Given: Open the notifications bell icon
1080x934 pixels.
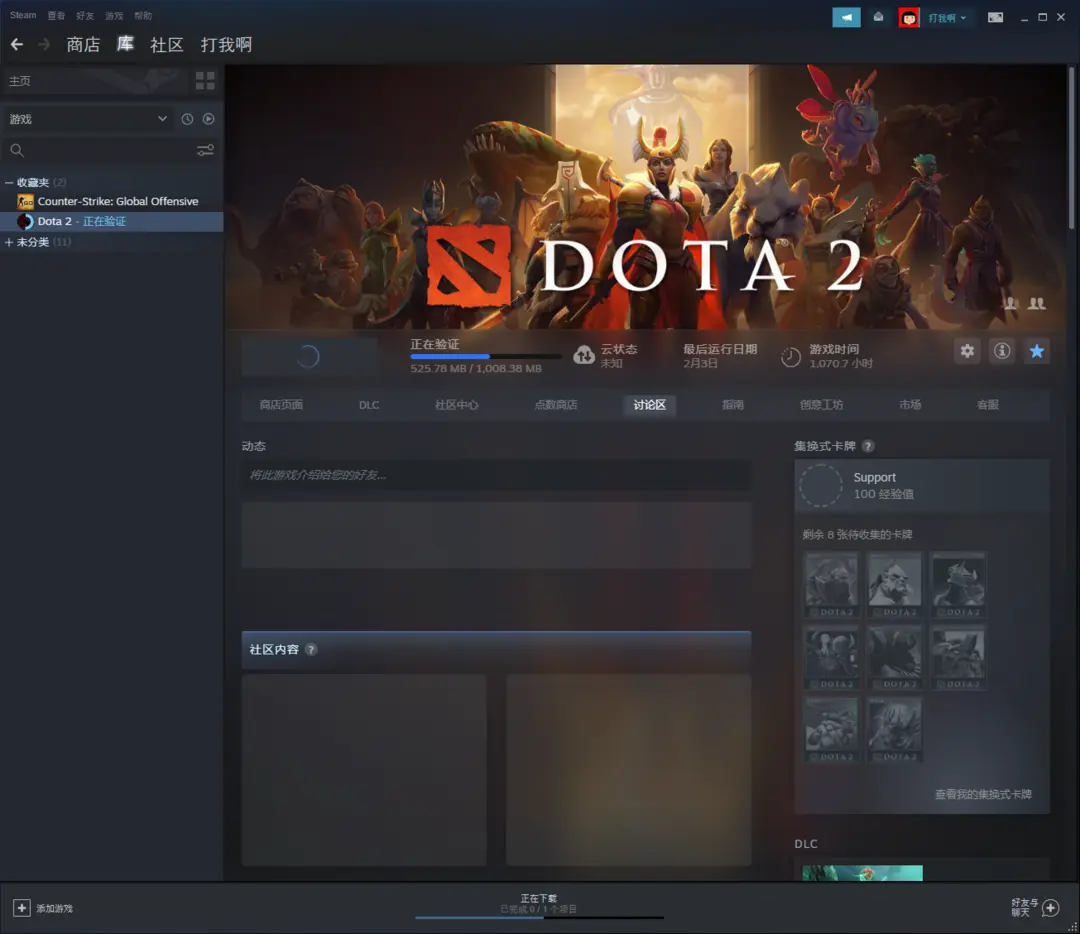Looking at the screenshot, I should point(878,17).
